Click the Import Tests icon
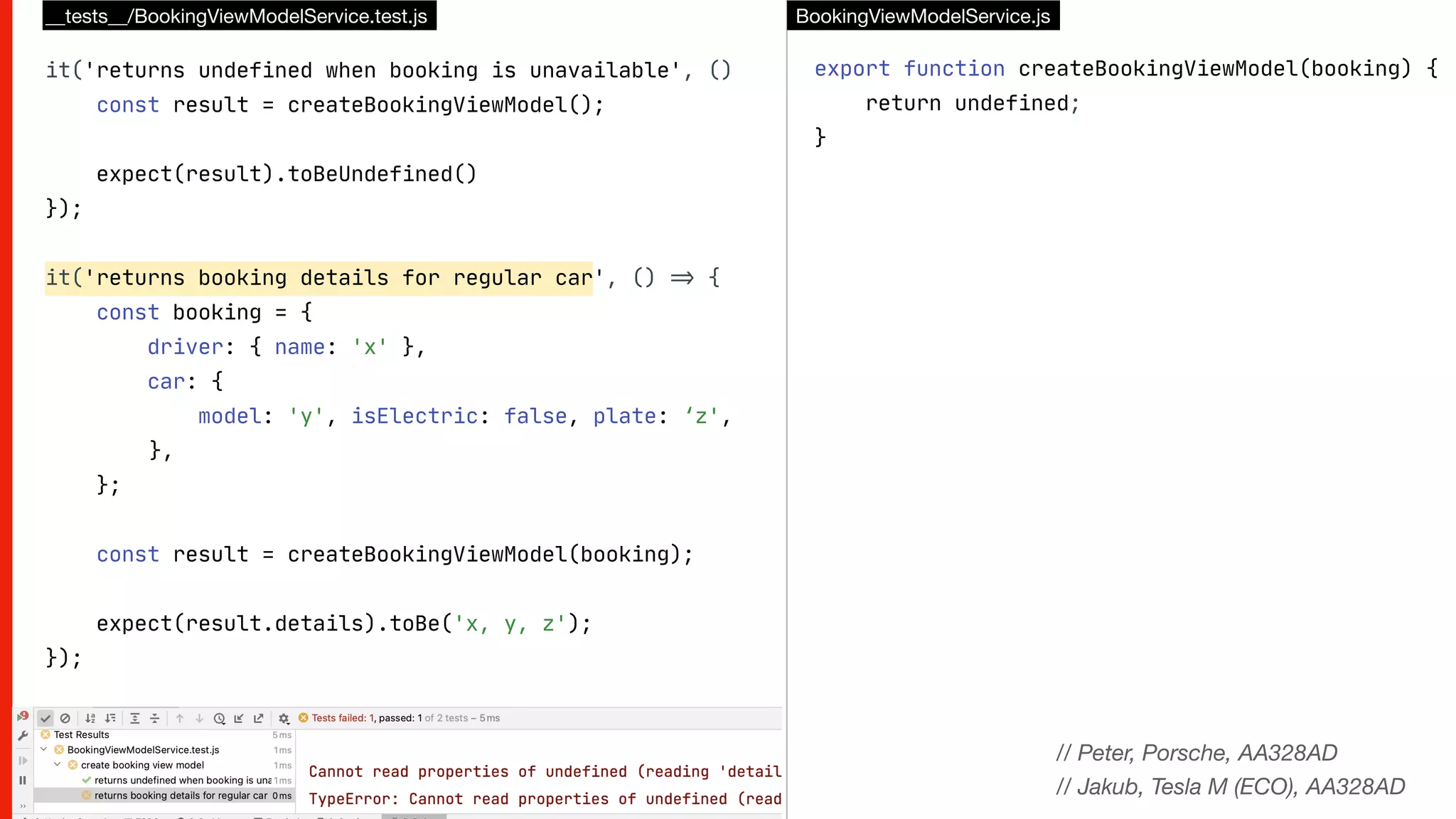Viewport: 1456px width, 819px height. (x=239, y=718)
